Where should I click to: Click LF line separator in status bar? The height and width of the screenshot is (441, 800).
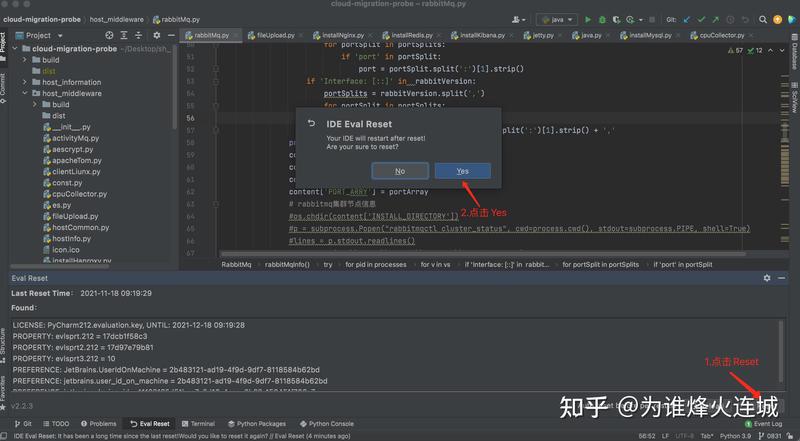(x=665, y=436)
